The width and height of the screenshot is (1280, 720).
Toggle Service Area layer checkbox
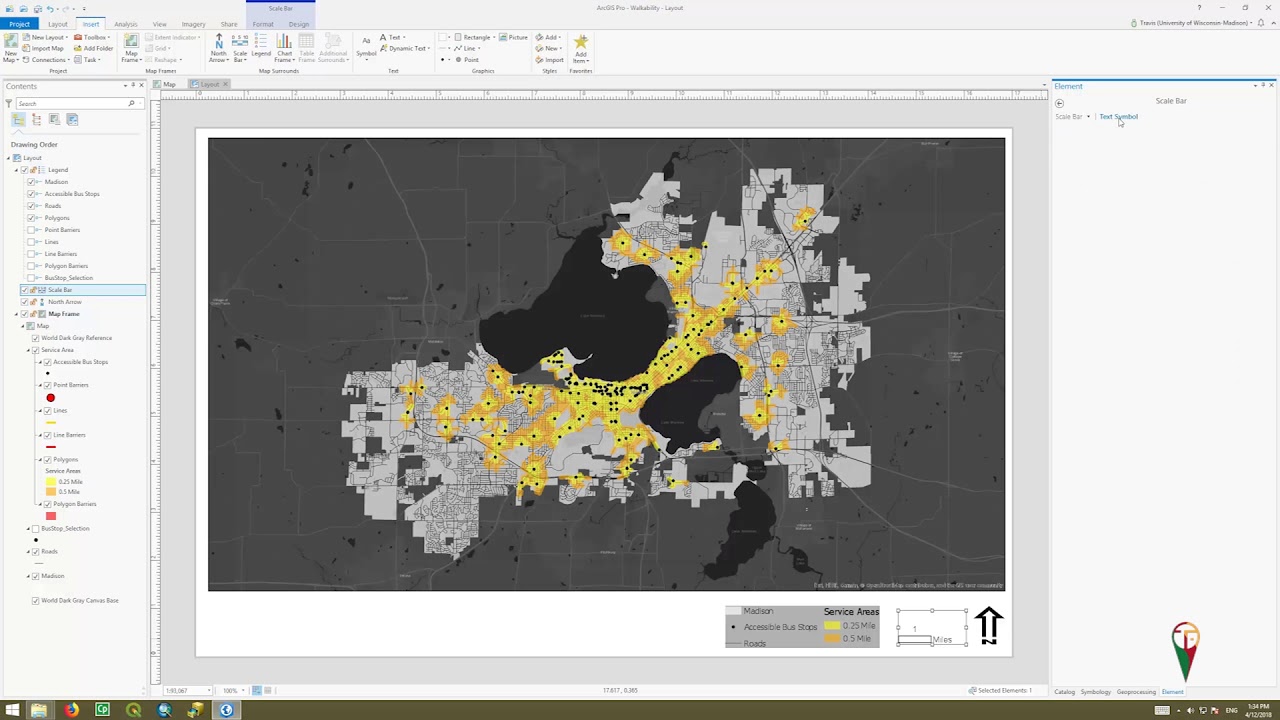pyautogui.click(x=36, y=350)
